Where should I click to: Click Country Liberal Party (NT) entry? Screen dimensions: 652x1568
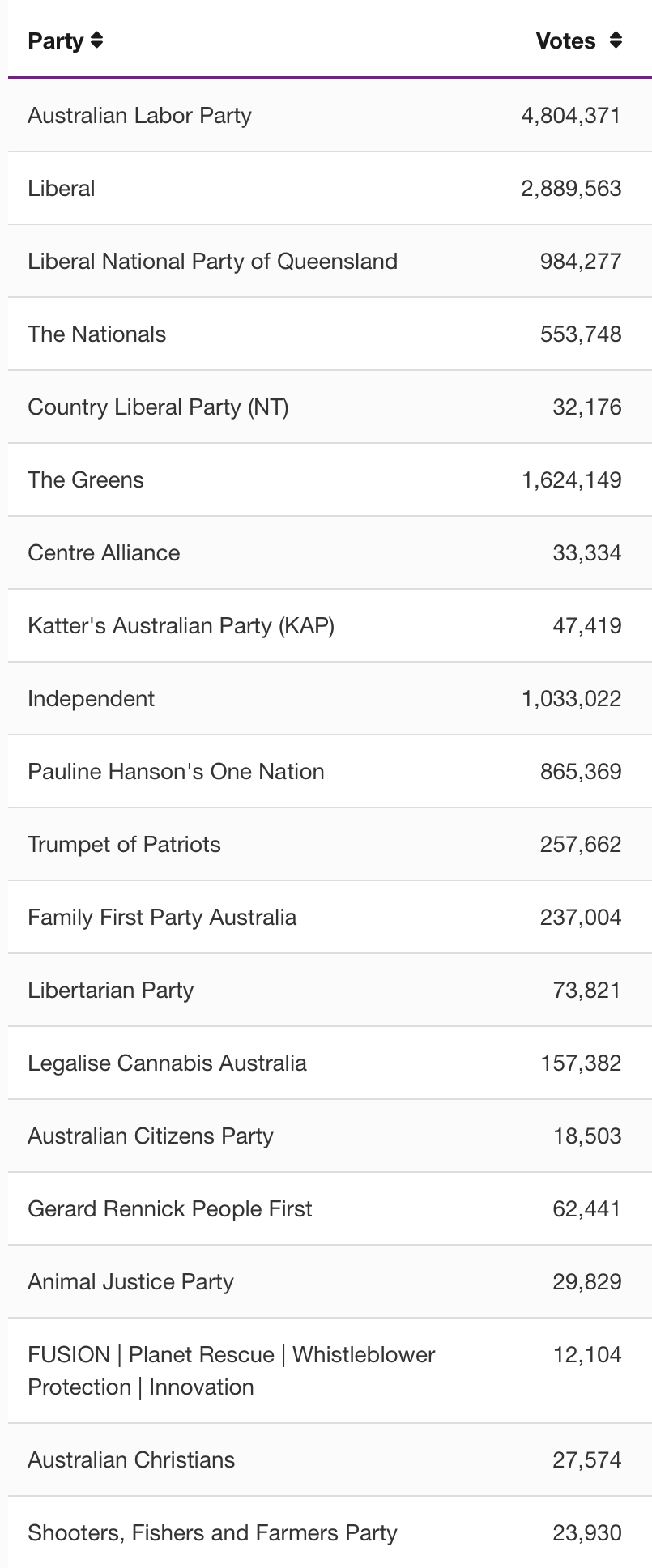[x=158, y=407]
